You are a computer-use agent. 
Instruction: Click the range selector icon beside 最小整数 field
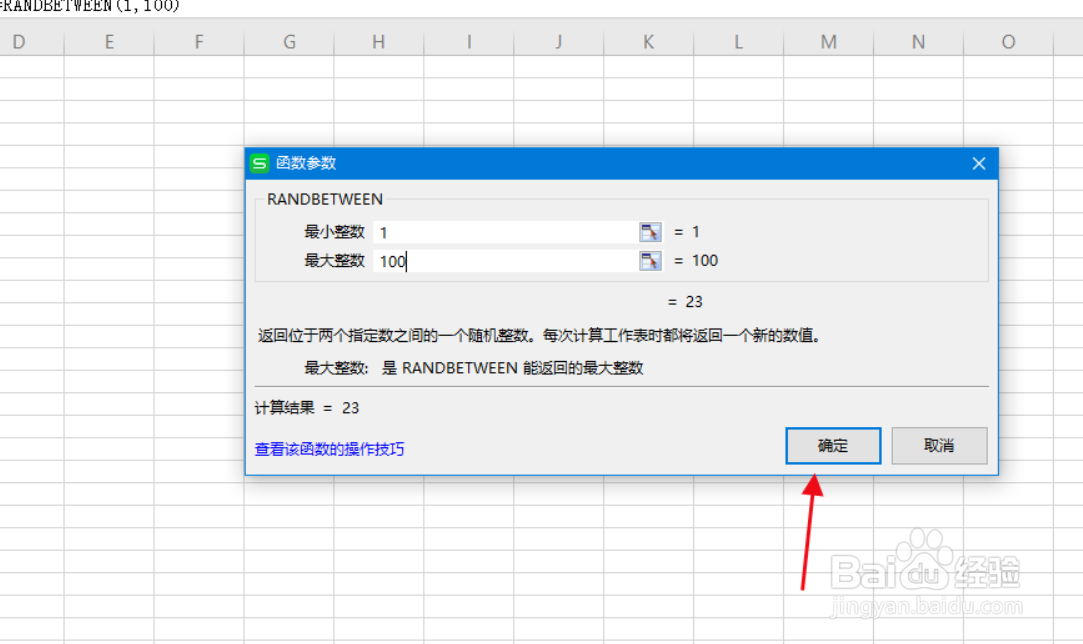click(649, 232)
